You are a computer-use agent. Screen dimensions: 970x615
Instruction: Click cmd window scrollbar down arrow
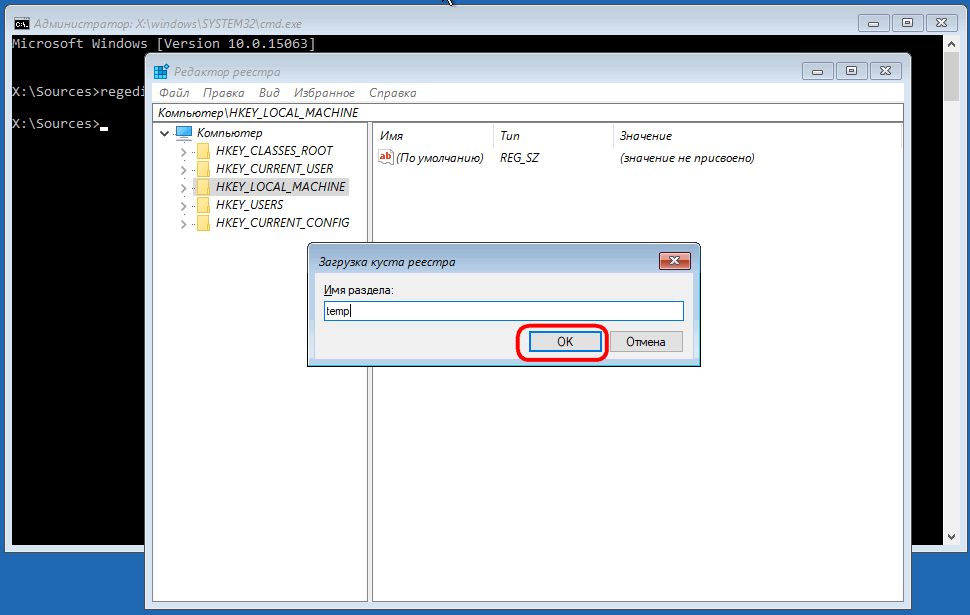tap(951, 537)
